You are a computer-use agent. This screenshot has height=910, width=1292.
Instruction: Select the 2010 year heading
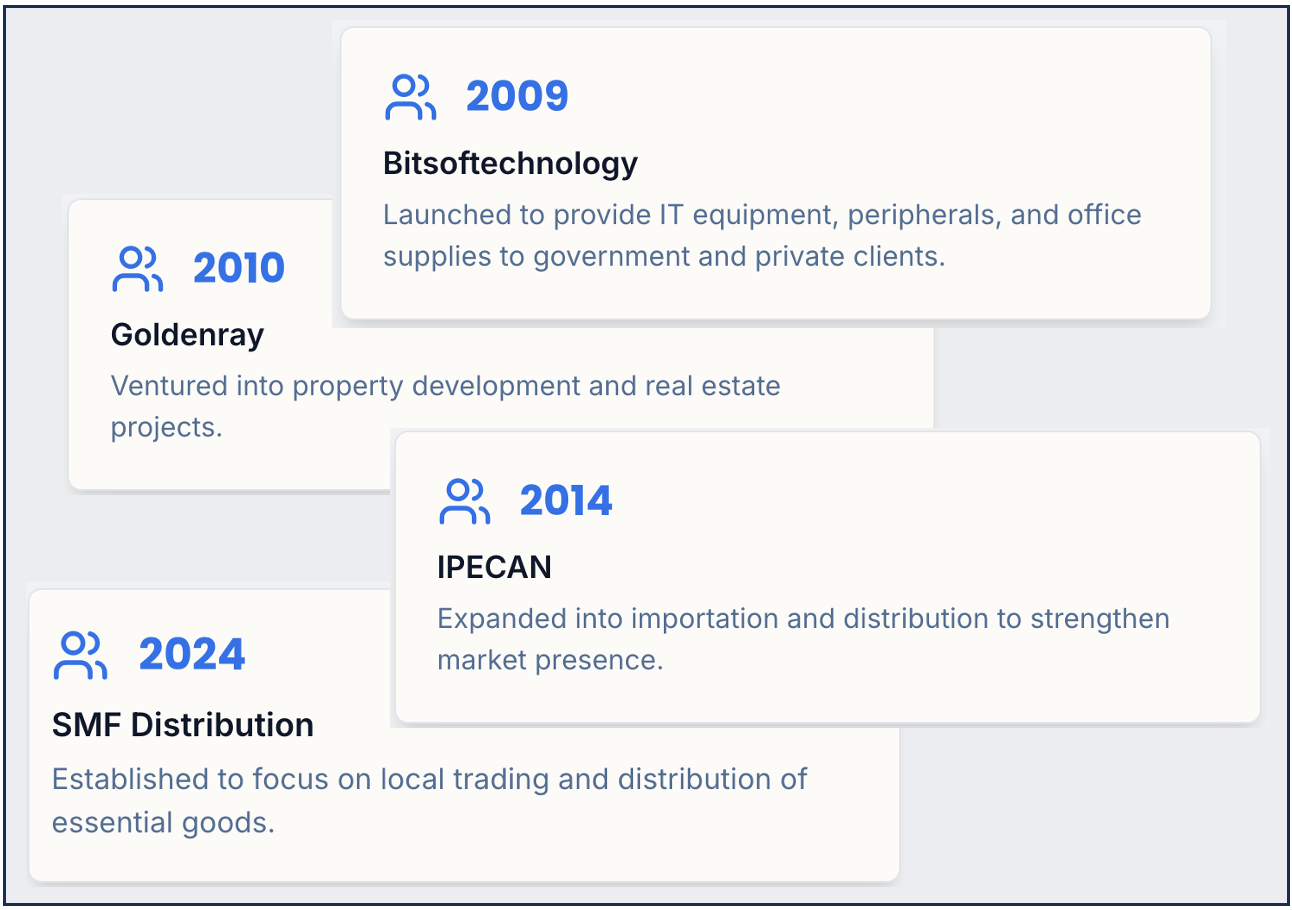[239, 268]
